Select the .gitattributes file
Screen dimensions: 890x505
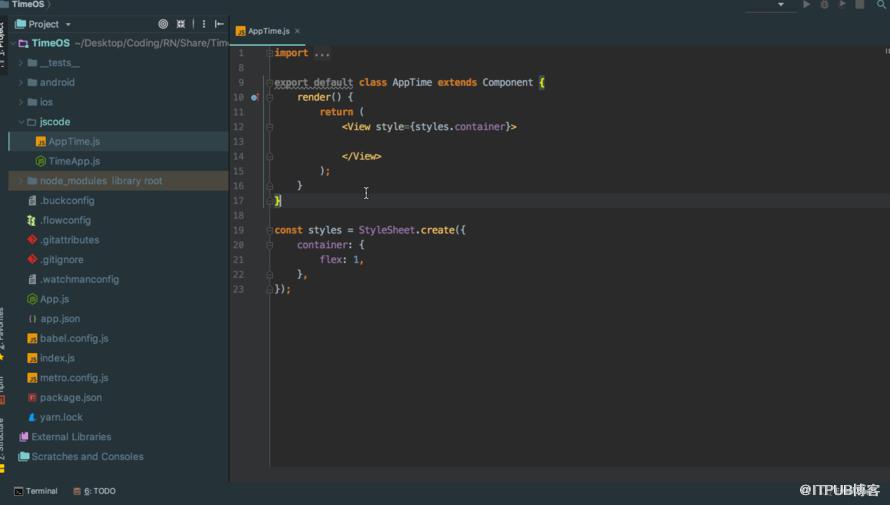pos(69,240)
